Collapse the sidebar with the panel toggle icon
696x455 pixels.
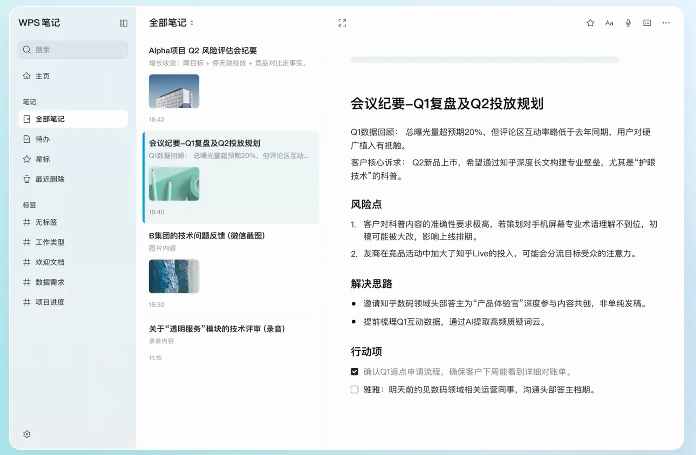(123, 23)
